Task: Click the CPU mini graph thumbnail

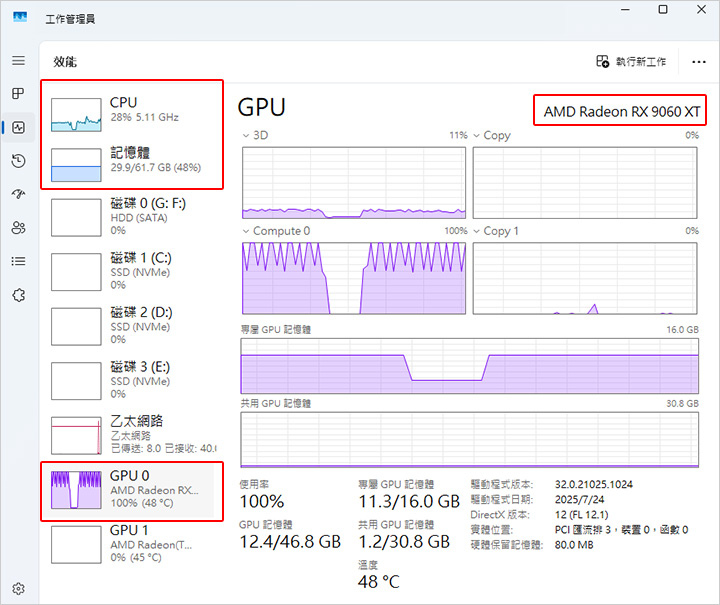Action: pos(76,115)
